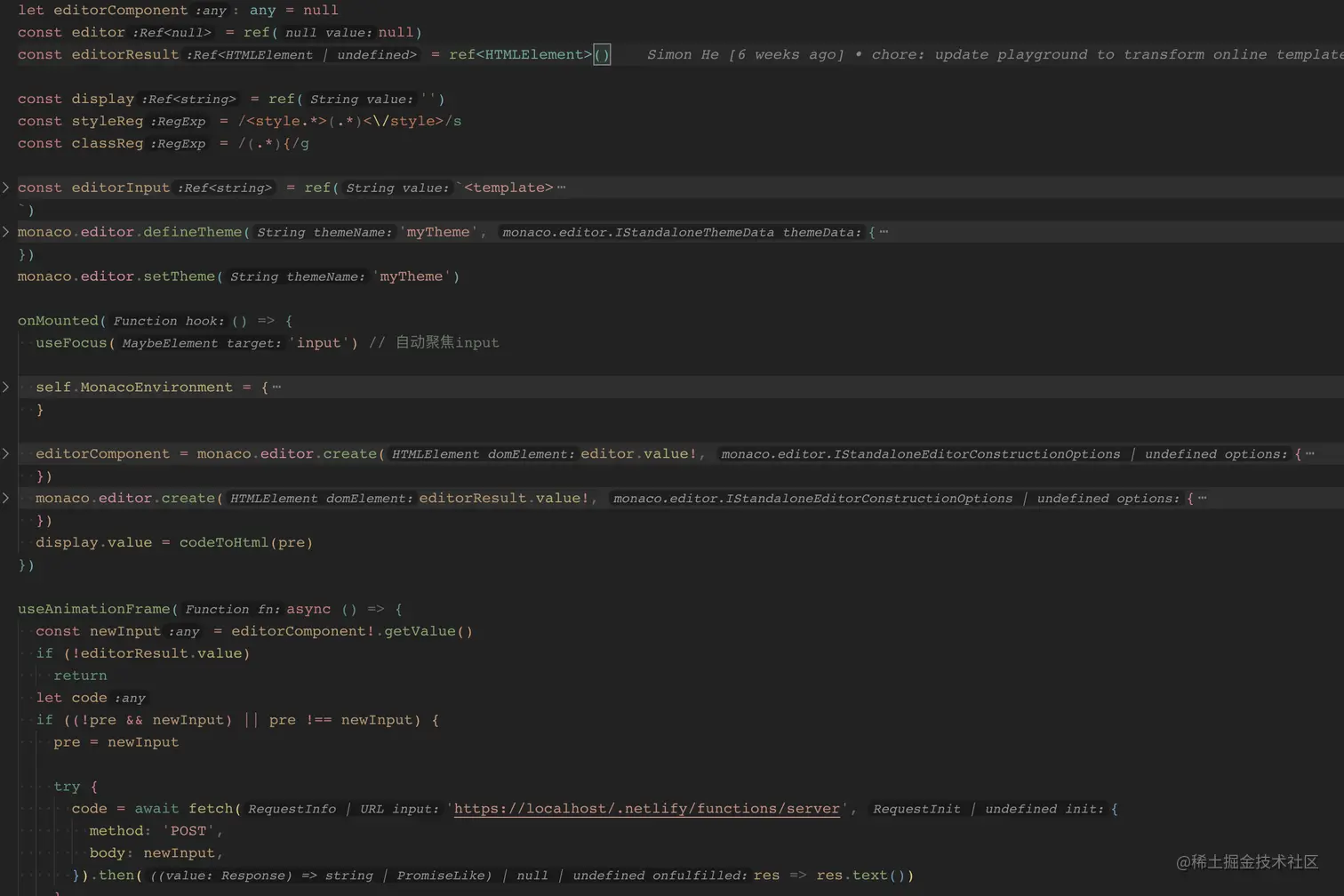The image size is (1344, 896).
Task: Click the 'myTheme' string in defineTheme
Action: [438, 232]
